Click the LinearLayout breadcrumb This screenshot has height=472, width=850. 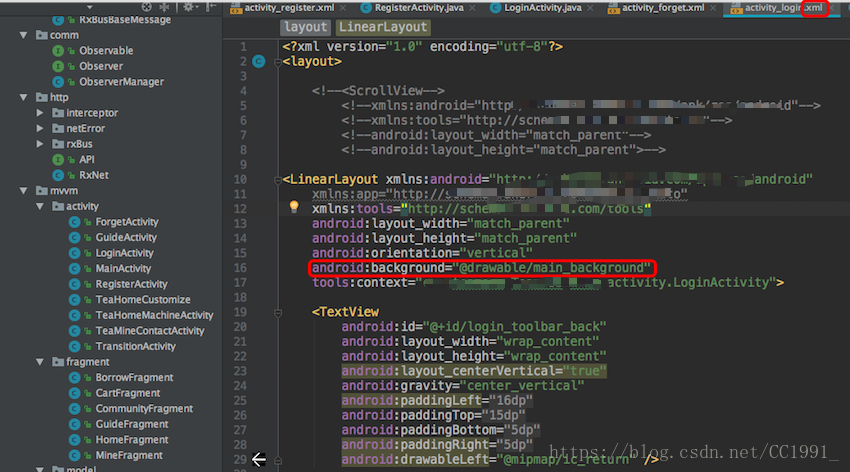(383, 27)
